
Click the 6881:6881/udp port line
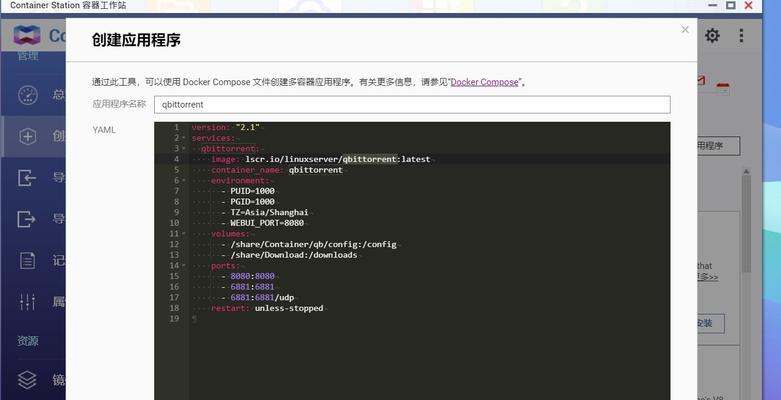(x=258, y=297)
